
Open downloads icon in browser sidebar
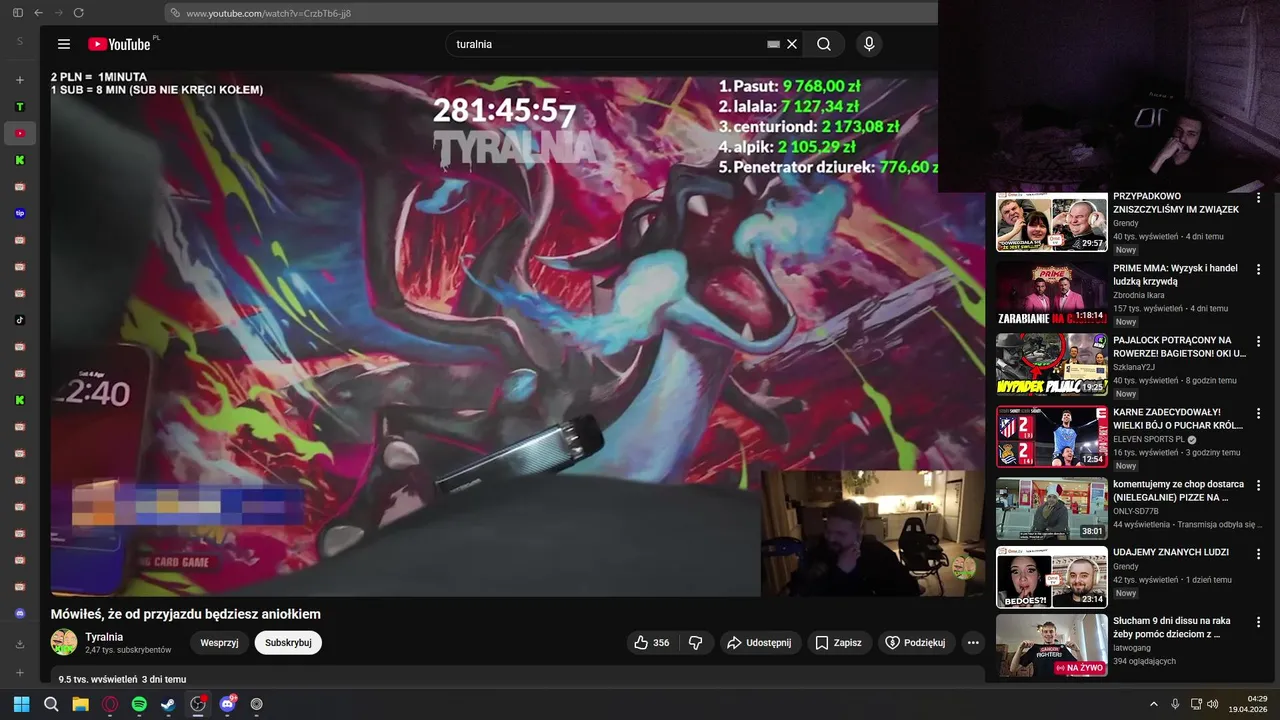[20, 644]
